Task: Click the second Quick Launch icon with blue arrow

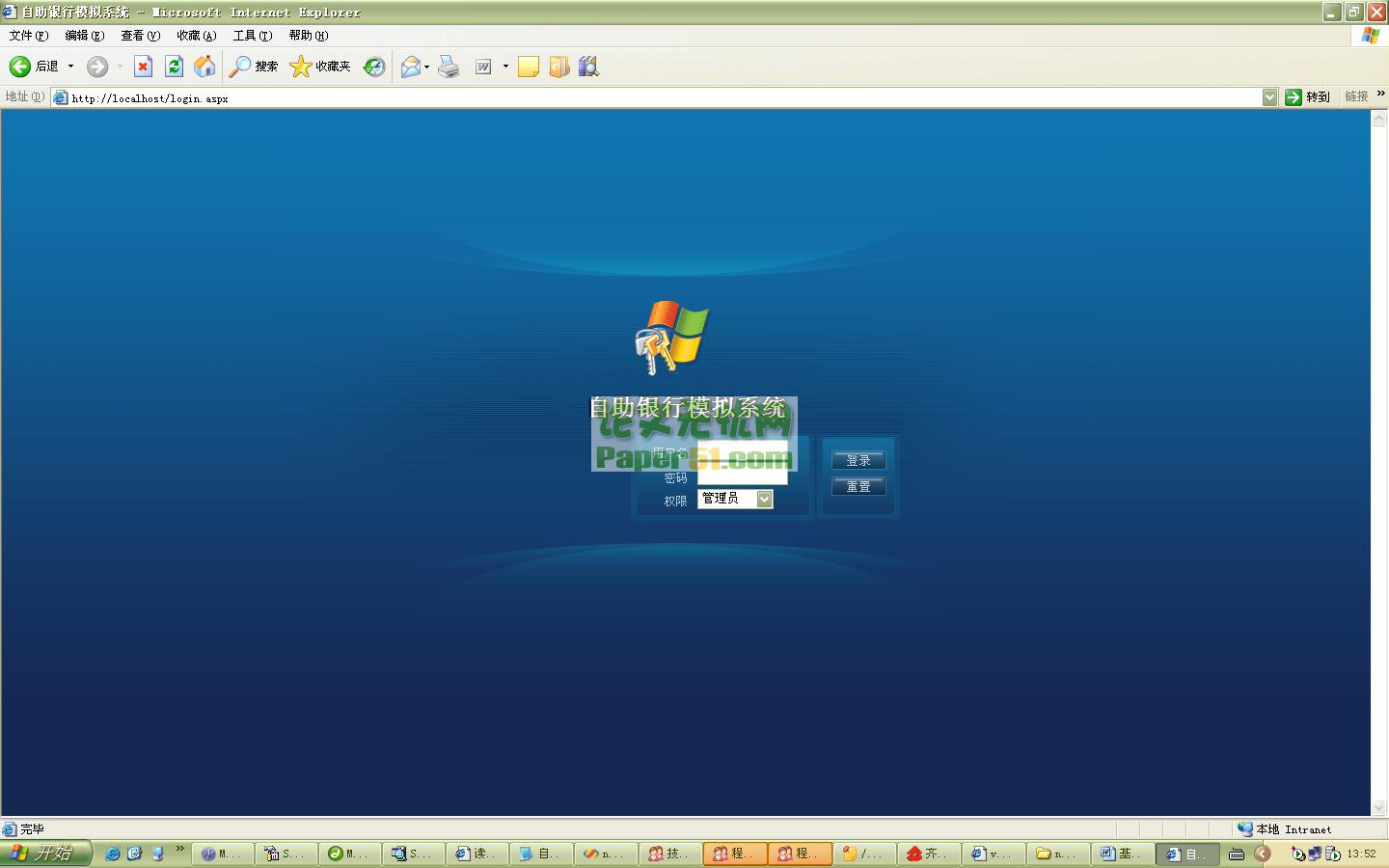Action: [x=134, y=854]
